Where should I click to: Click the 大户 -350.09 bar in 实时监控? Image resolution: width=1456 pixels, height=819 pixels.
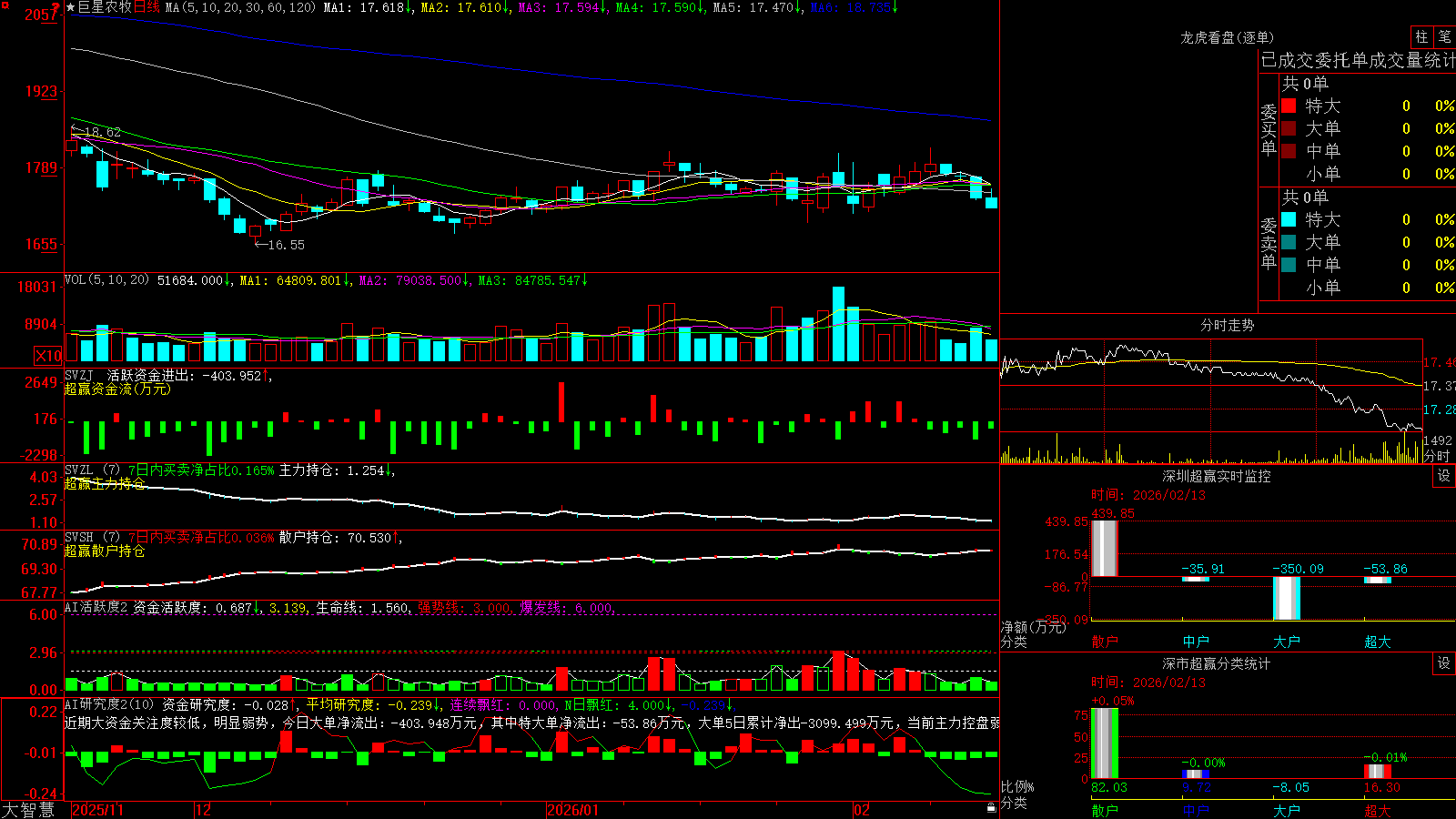click(x=1287, y=598)
